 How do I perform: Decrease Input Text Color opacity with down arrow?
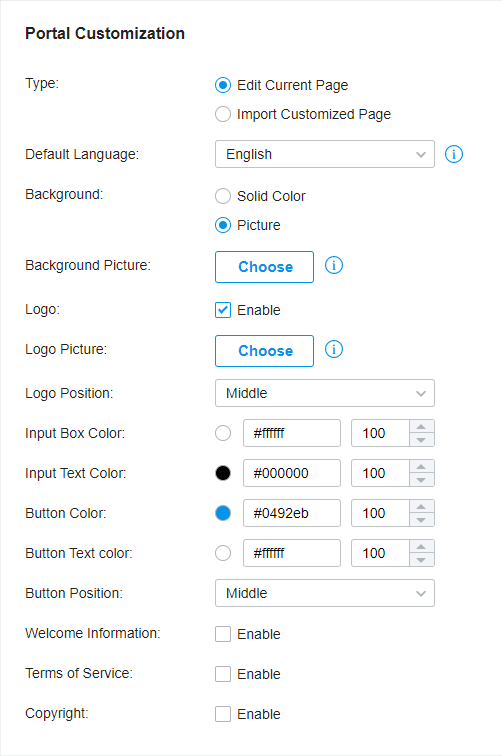coord(421,480)
